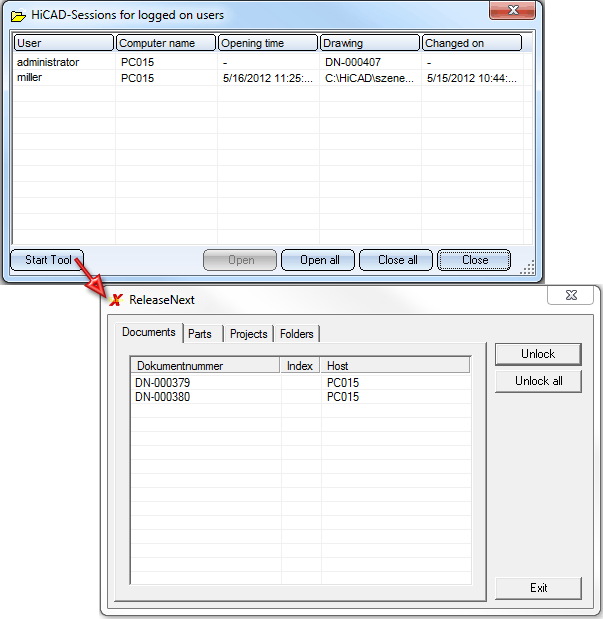The width and height of the screenshot is (603, 619).
Task: Click the Changed on column header
Action: coord(472,43)
